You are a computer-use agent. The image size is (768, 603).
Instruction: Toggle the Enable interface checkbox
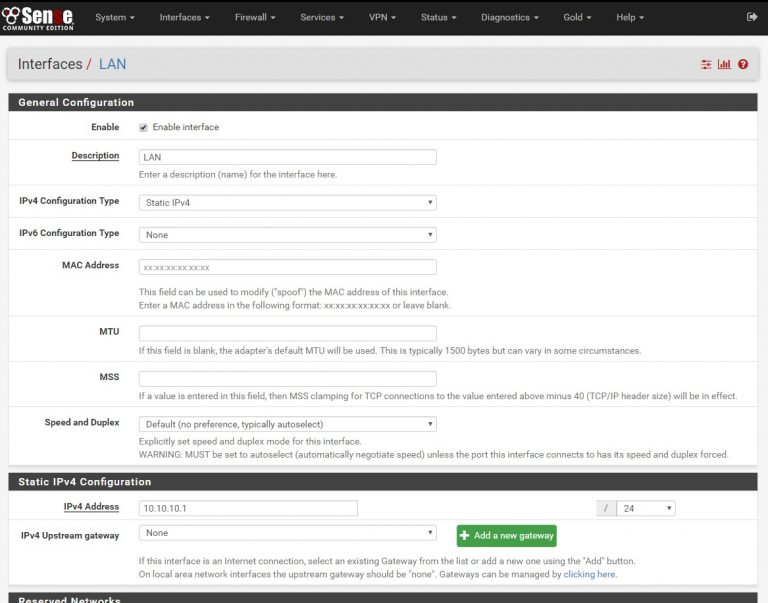pos(143,128)
